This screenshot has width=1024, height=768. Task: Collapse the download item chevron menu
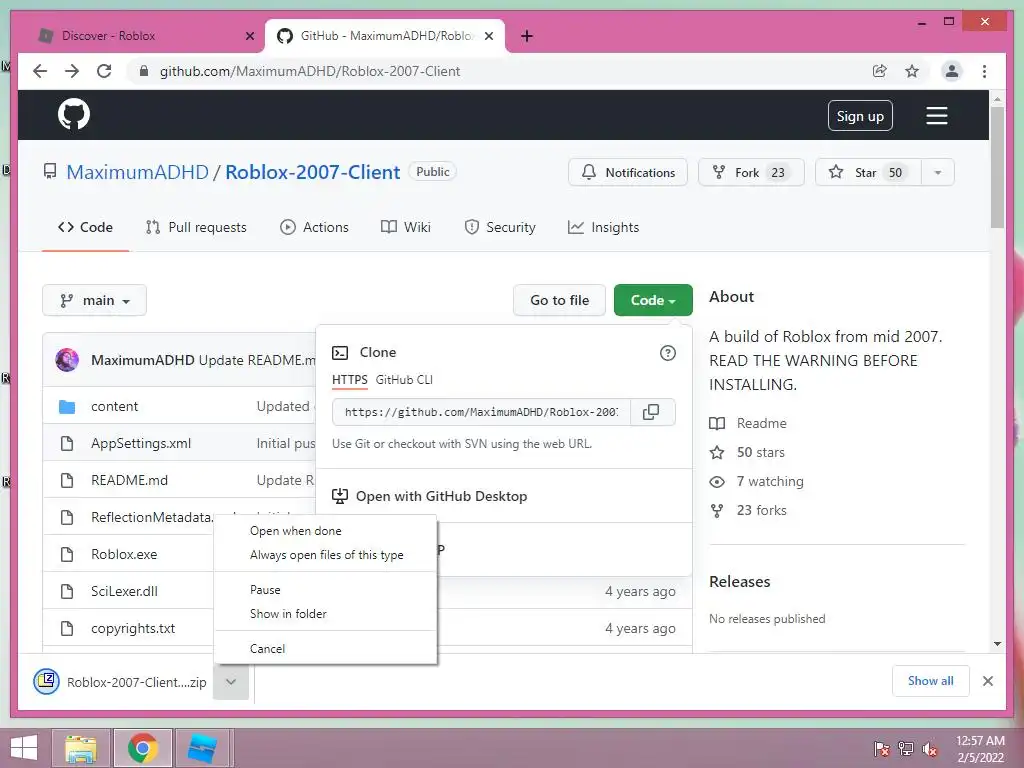pos(231,682)
